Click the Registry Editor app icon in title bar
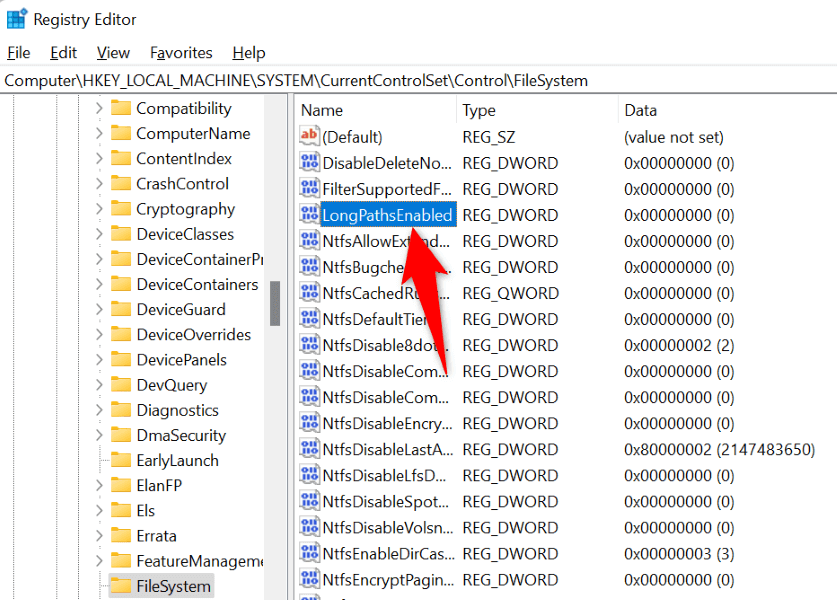Screen dimensions: 837x600 click(x=16, y=19)
